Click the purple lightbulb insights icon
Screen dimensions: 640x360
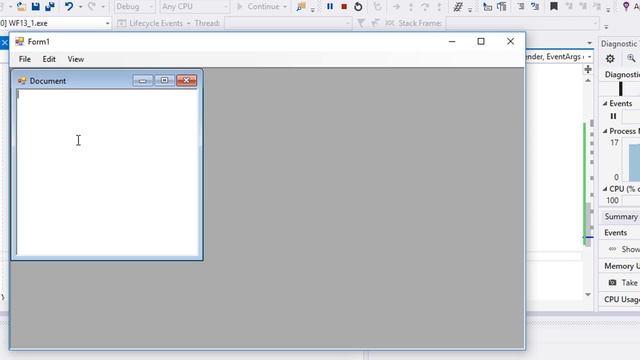626,6
